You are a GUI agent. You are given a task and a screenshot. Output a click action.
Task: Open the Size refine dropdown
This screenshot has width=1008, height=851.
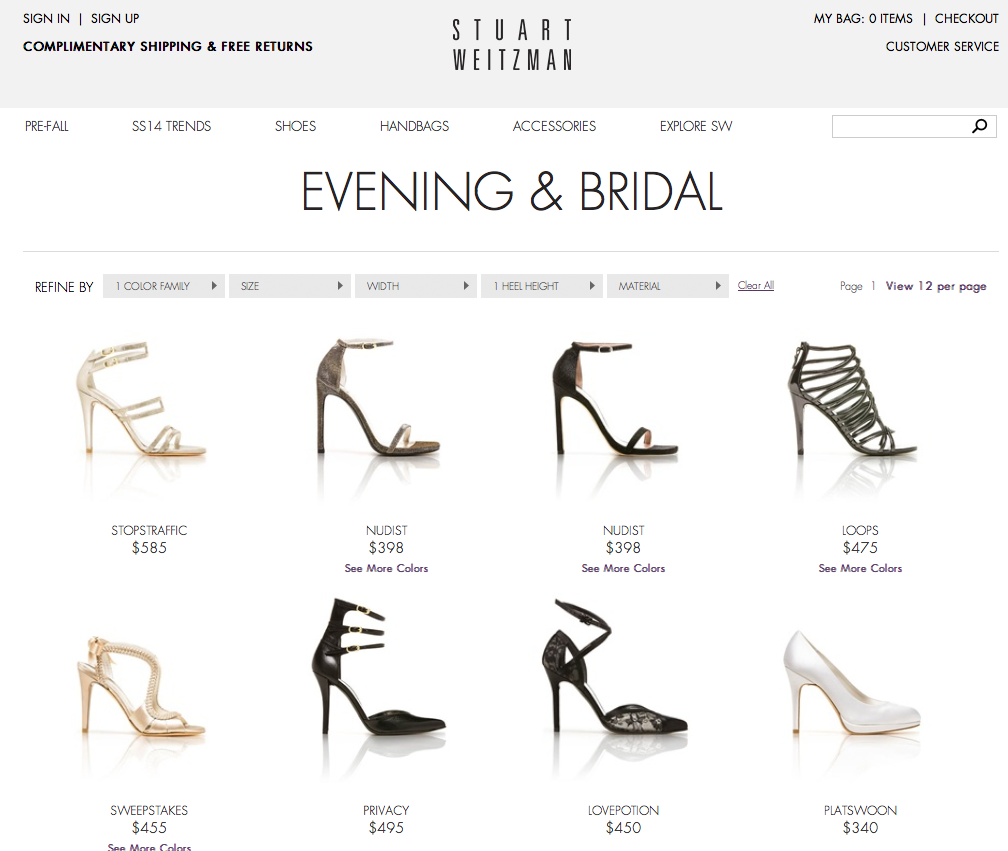tap(290, 286)
